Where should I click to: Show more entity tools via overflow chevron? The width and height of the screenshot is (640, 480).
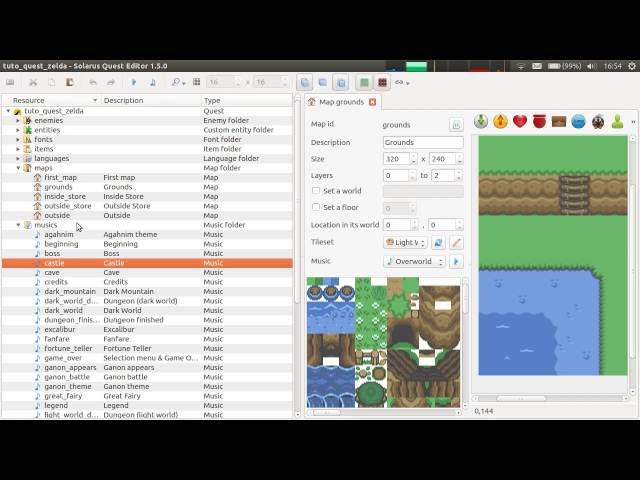[x=633, y=122]
